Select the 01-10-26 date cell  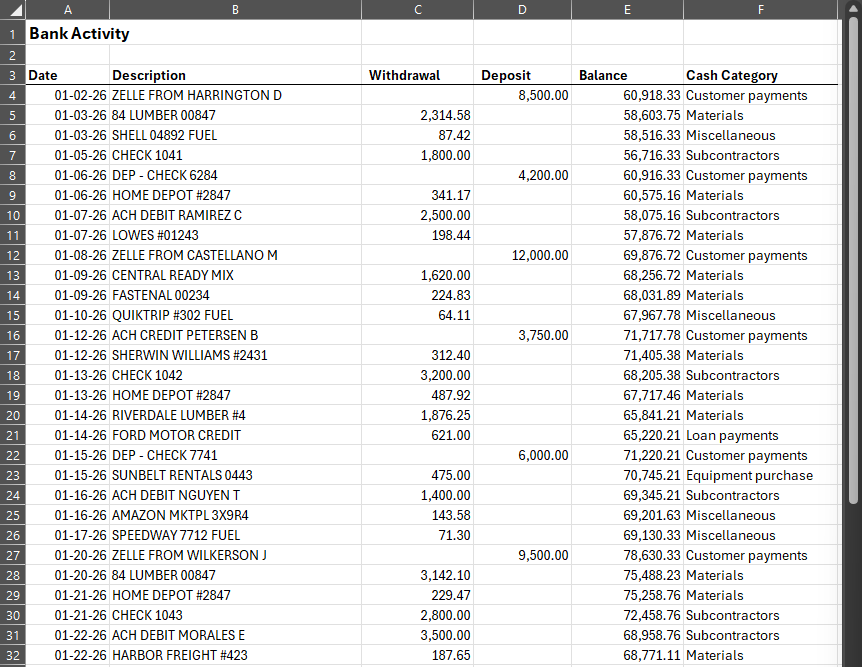68,316
